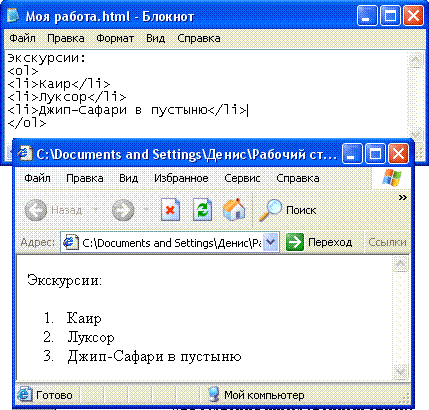This screenshot has width=429, height=410.
Task: Click Готово status bar text
Action: (54, 395)
